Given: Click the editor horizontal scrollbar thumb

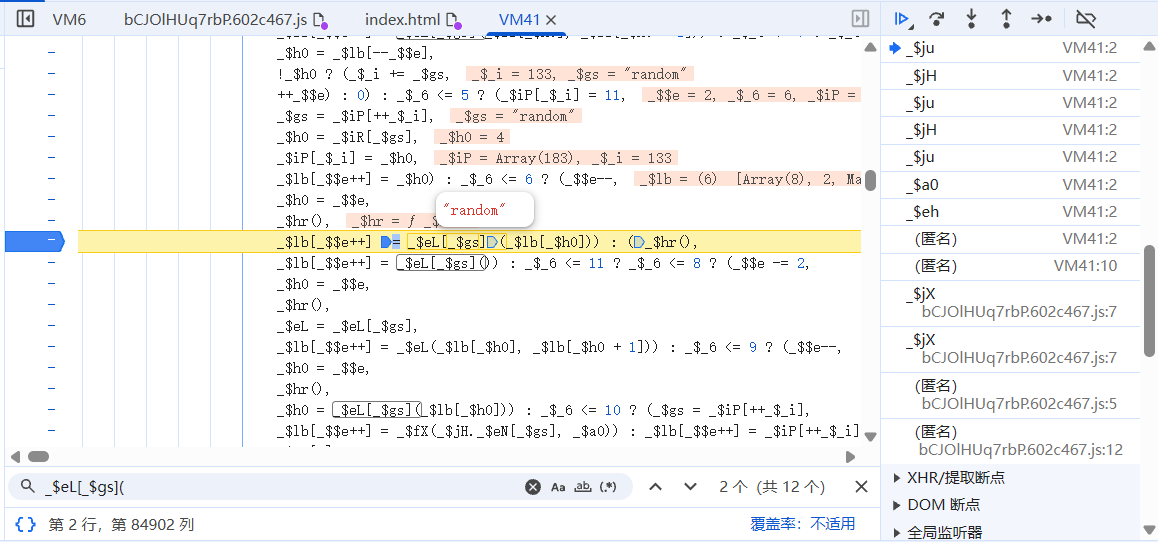Looking at the screenshot, I should pos(38,456).
